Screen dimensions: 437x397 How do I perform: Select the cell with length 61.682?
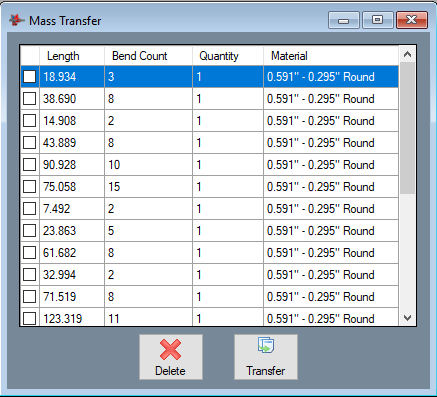click(x=72, y=253)
